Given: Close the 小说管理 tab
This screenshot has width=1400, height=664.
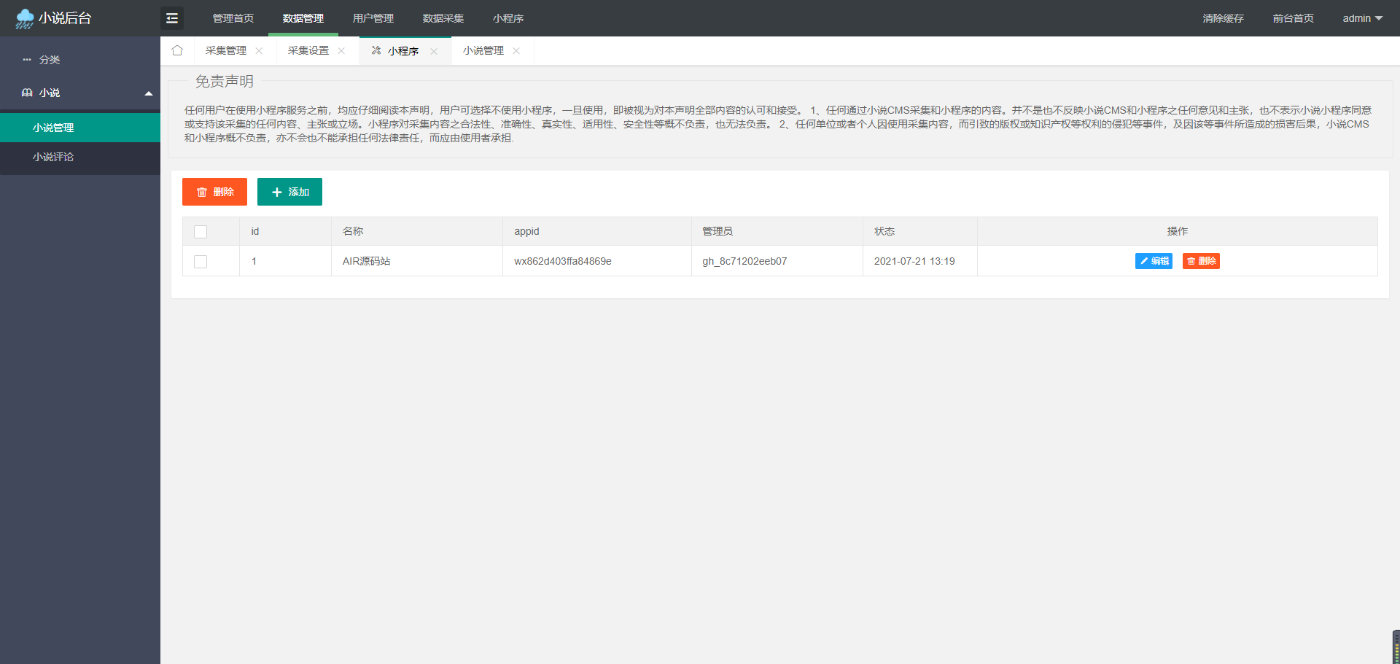Looking at the screenshot, I should coord(516,51).
